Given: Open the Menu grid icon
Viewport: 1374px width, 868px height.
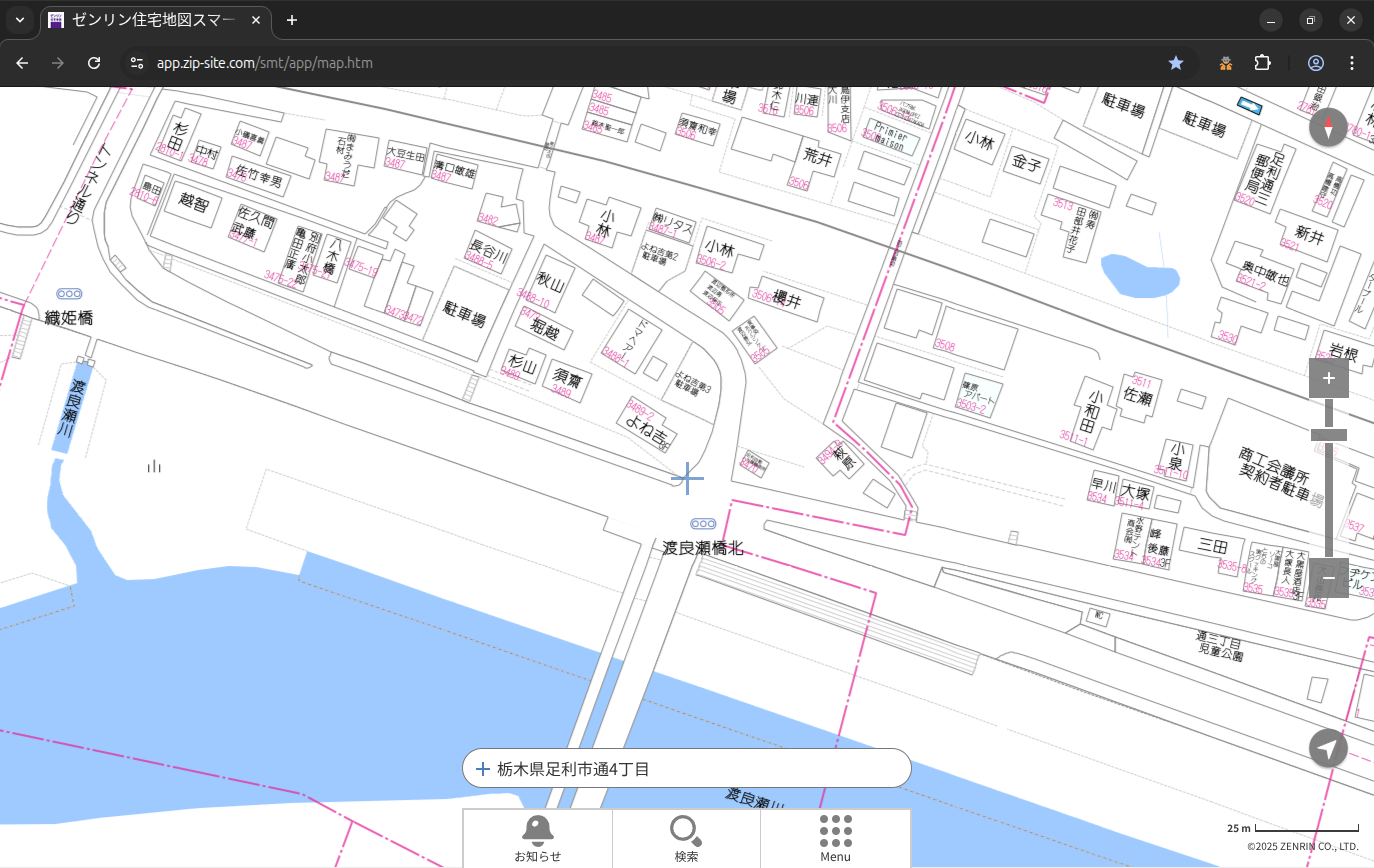Looking at the screenshot, I should tap(835, 837).
